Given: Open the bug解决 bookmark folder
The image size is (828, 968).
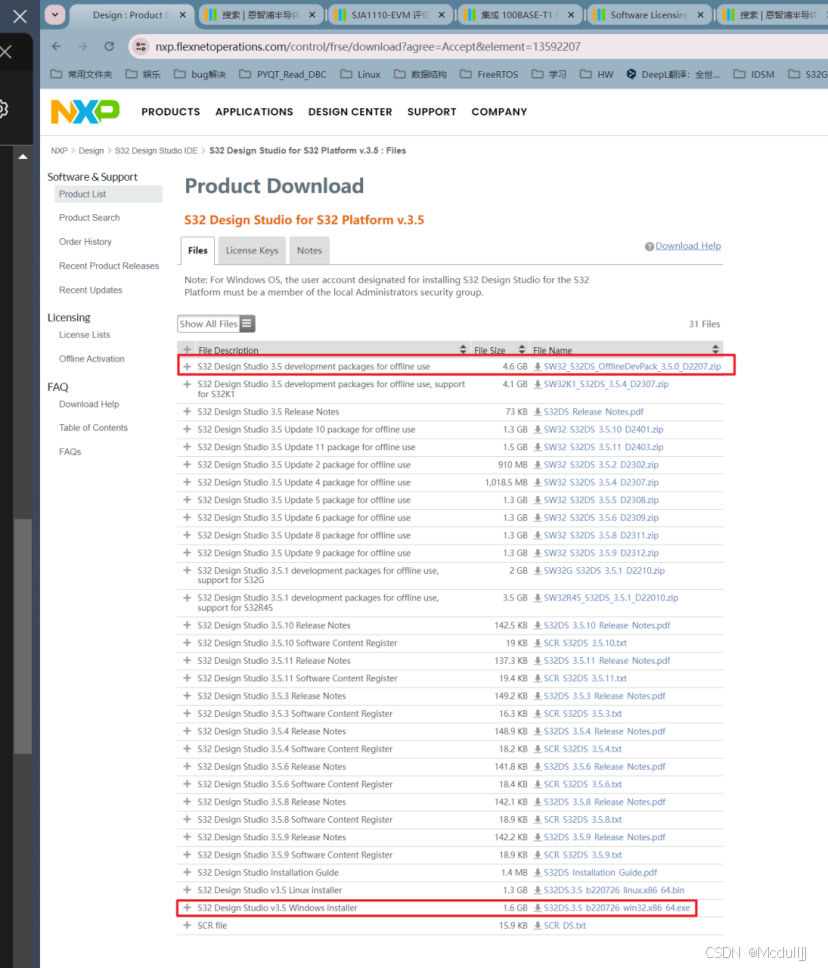Looking at the screenshot, I should point(200,74).
